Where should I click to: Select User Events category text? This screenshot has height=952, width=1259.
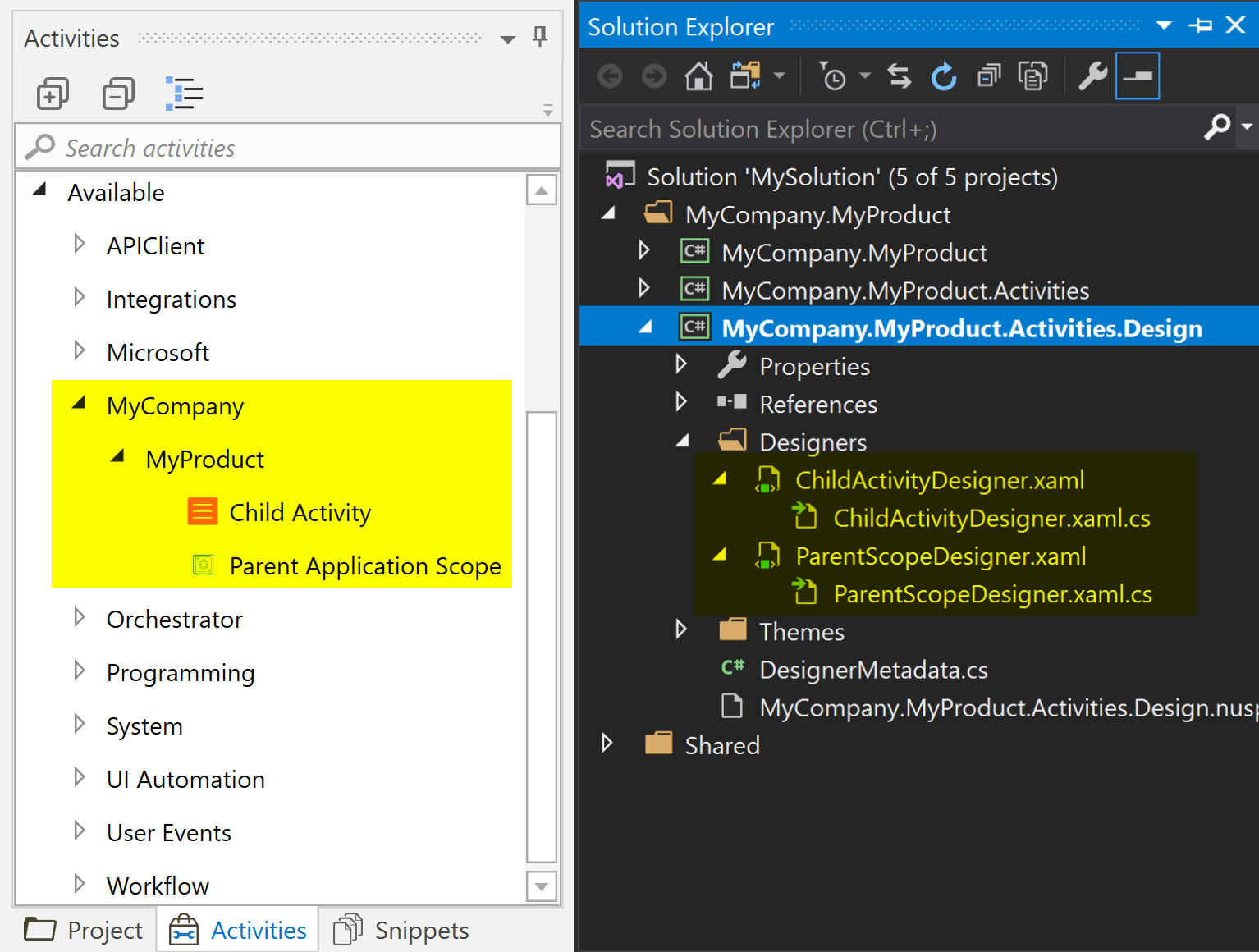coord(169,832)
